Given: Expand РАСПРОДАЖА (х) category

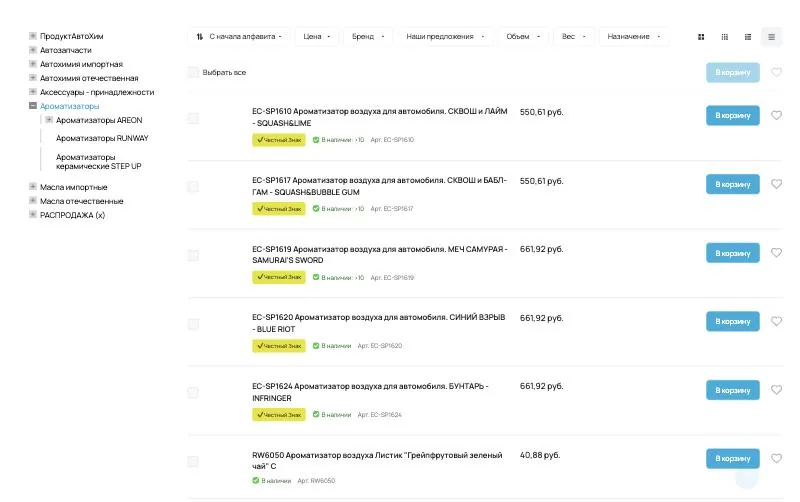Looking at the screenshot, I should (x=33, y=215).
